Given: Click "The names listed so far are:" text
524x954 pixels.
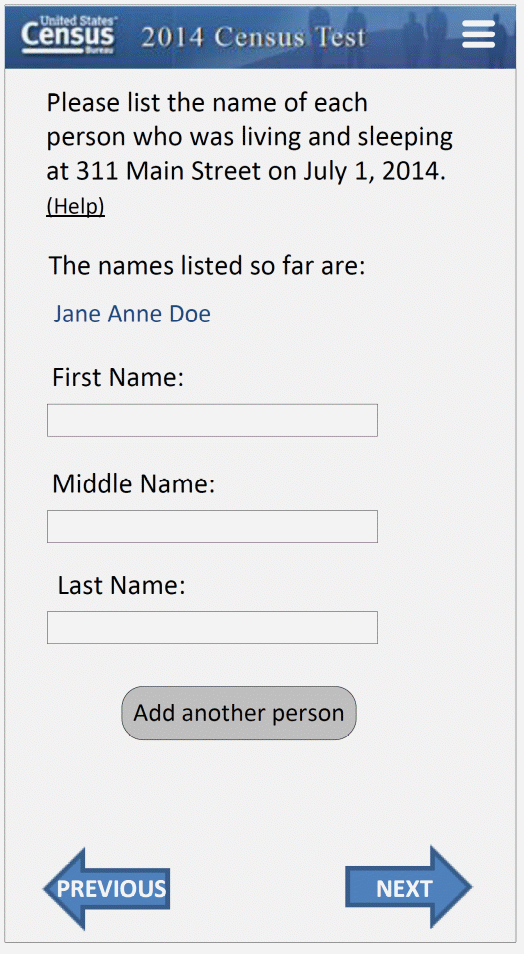Looking at the screenshot, I should [x=207, y=266].
